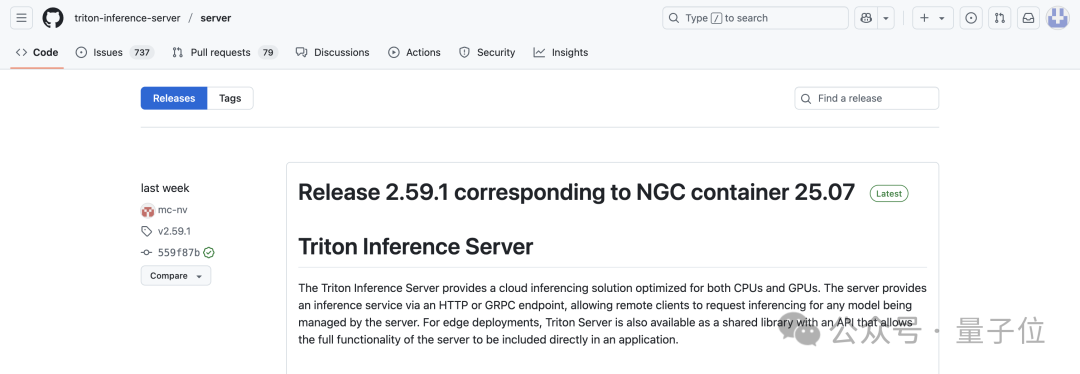This screenshot has width=1080, height=374.
Task: Open the v2.59.1 tag link
Action: (x=174, y=231)
